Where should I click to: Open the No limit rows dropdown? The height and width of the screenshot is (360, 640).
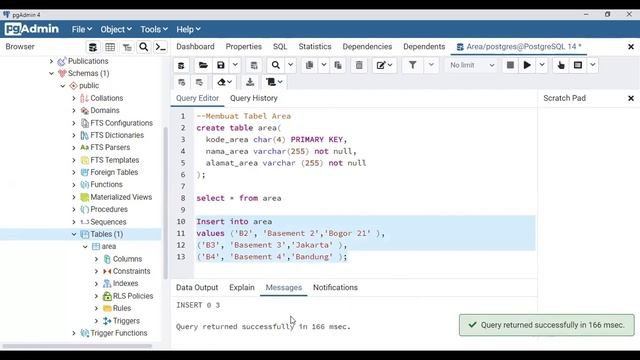click(x=471, y=65)
